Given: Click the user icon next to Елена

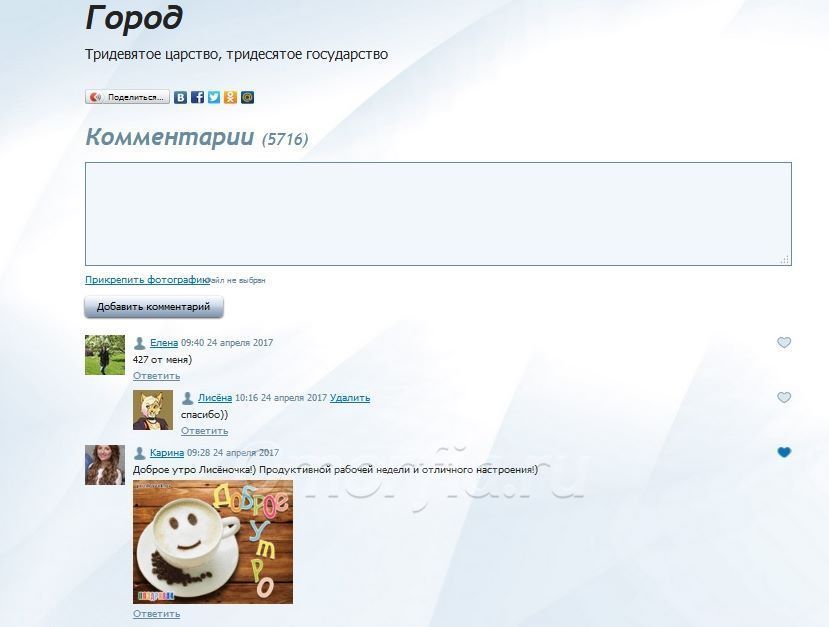Looking at the screenshot, I should [x=140, y=343].
